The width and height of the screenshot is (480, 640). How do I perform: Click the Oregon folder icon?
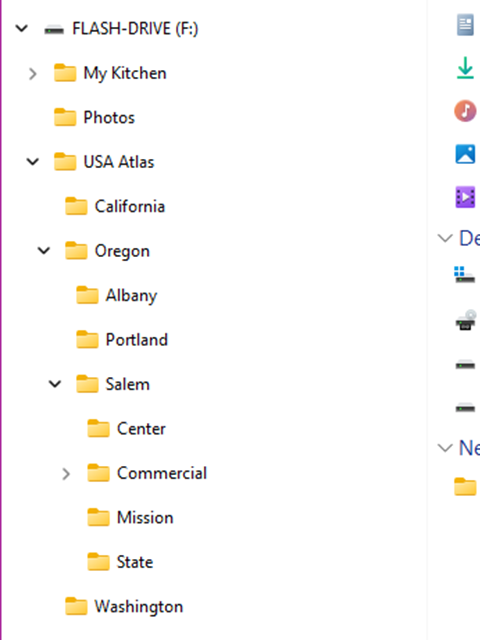pyautogui.click(x=76, y=251)
